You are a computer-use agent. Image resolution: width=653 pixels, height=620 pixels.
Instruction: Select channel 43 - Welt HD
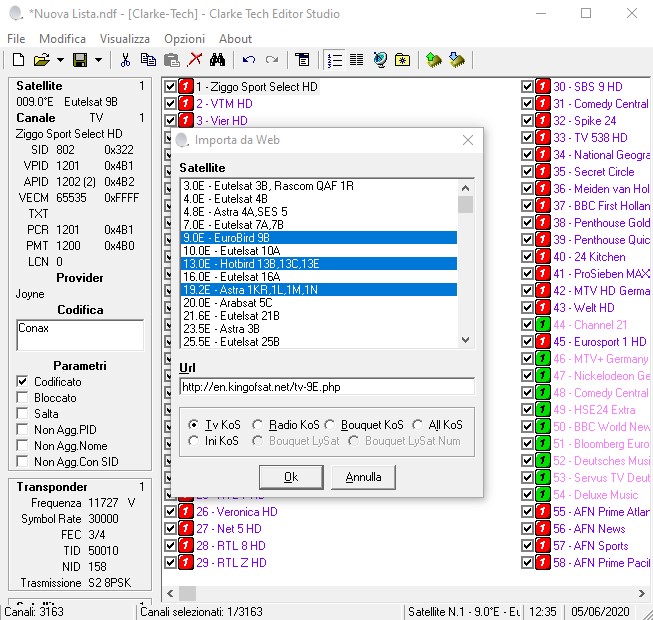584,308
